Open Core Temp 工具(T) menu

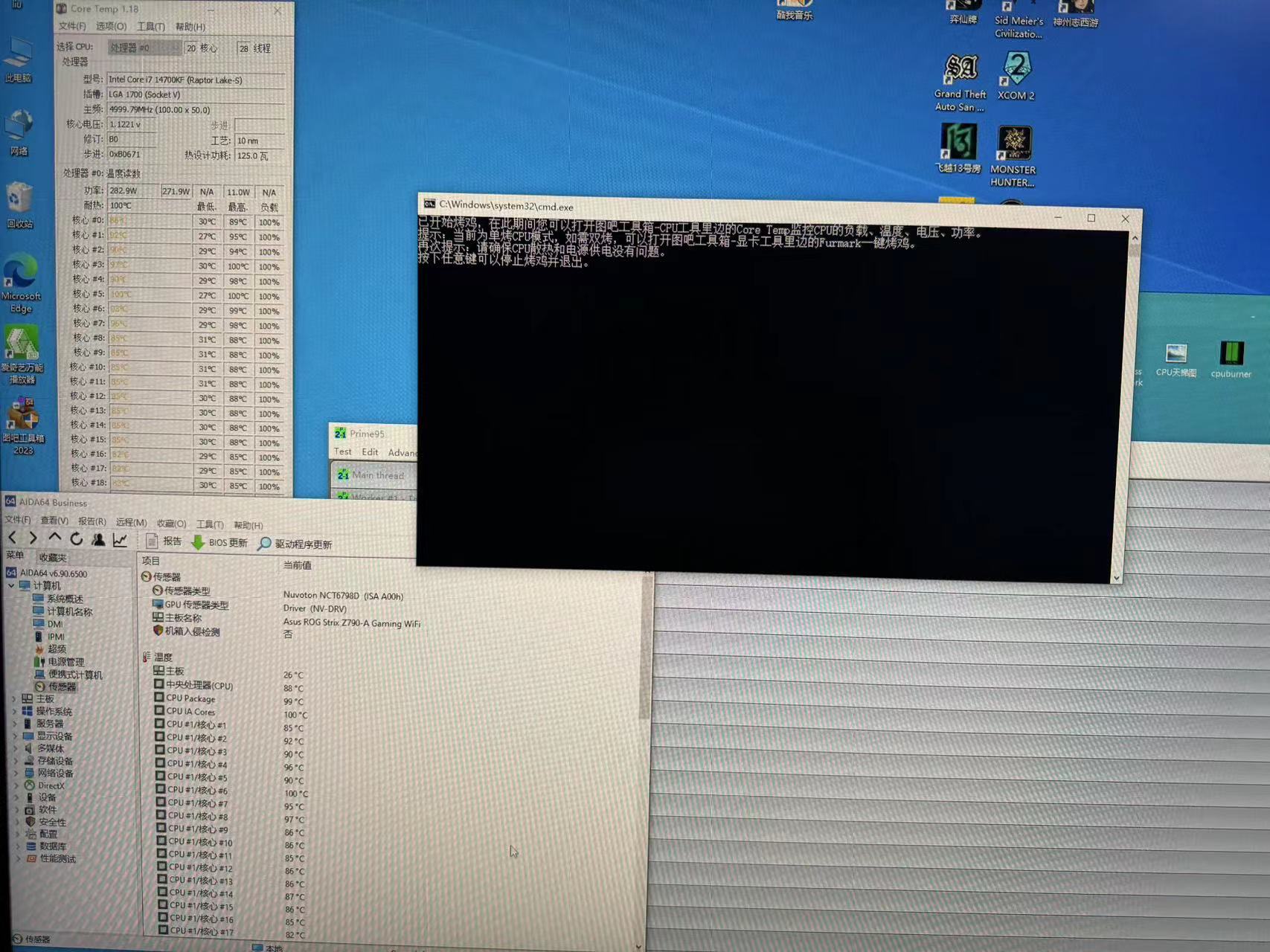pyautogui.click(x=151, y=27)
